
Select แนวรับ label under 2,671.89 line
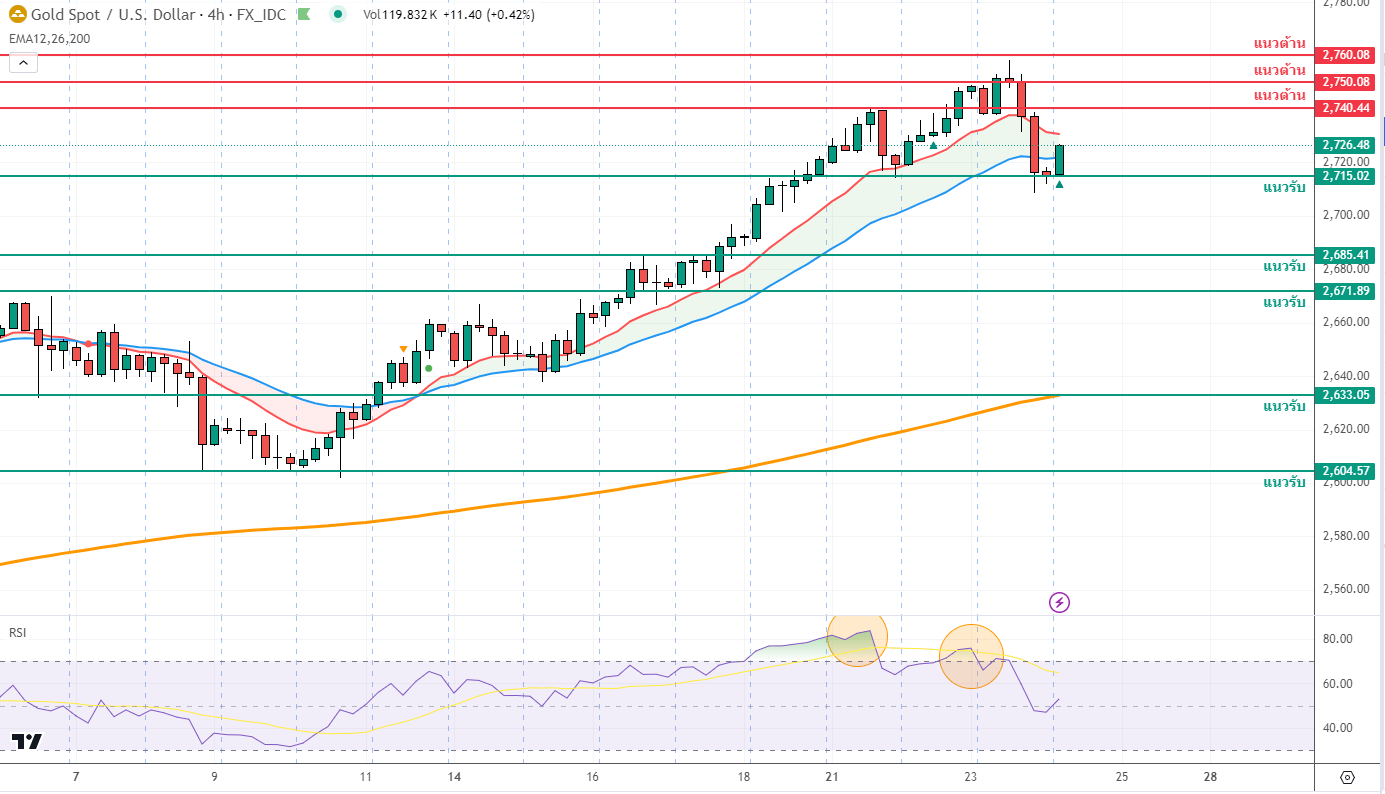(x=1284, y=303)
